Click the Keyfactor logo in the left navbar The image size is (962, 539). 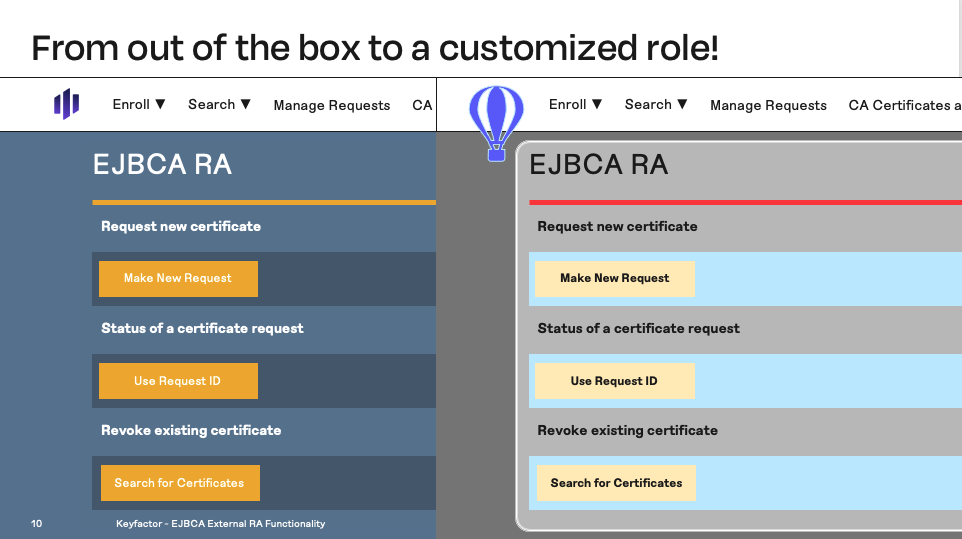66,104
